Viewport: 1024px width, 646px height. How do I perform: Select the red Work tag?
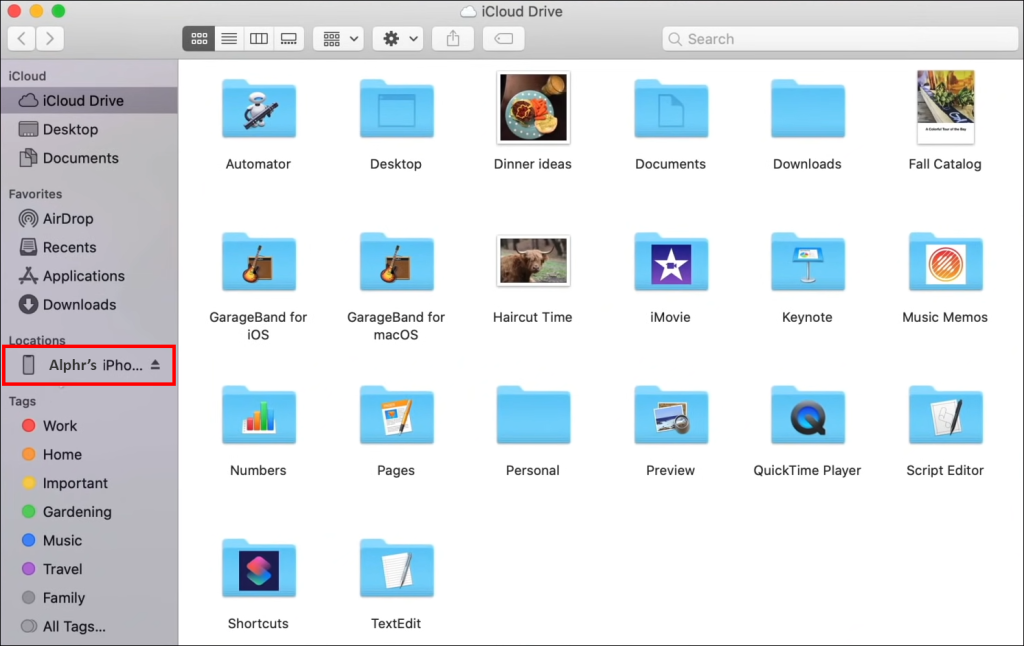coord(59,426)
